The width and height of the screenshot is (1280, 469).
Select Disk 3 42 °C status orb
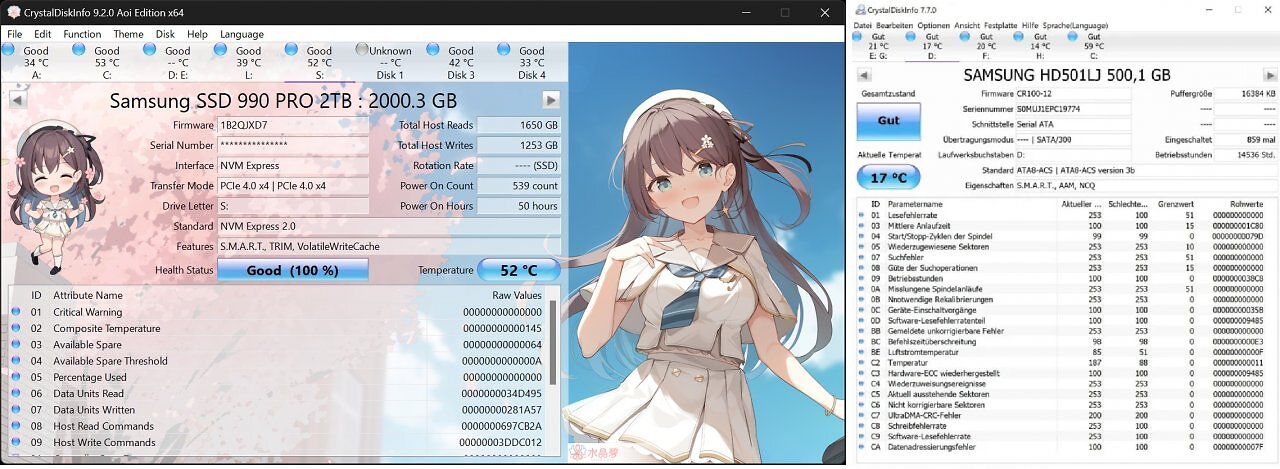[434, 50]
